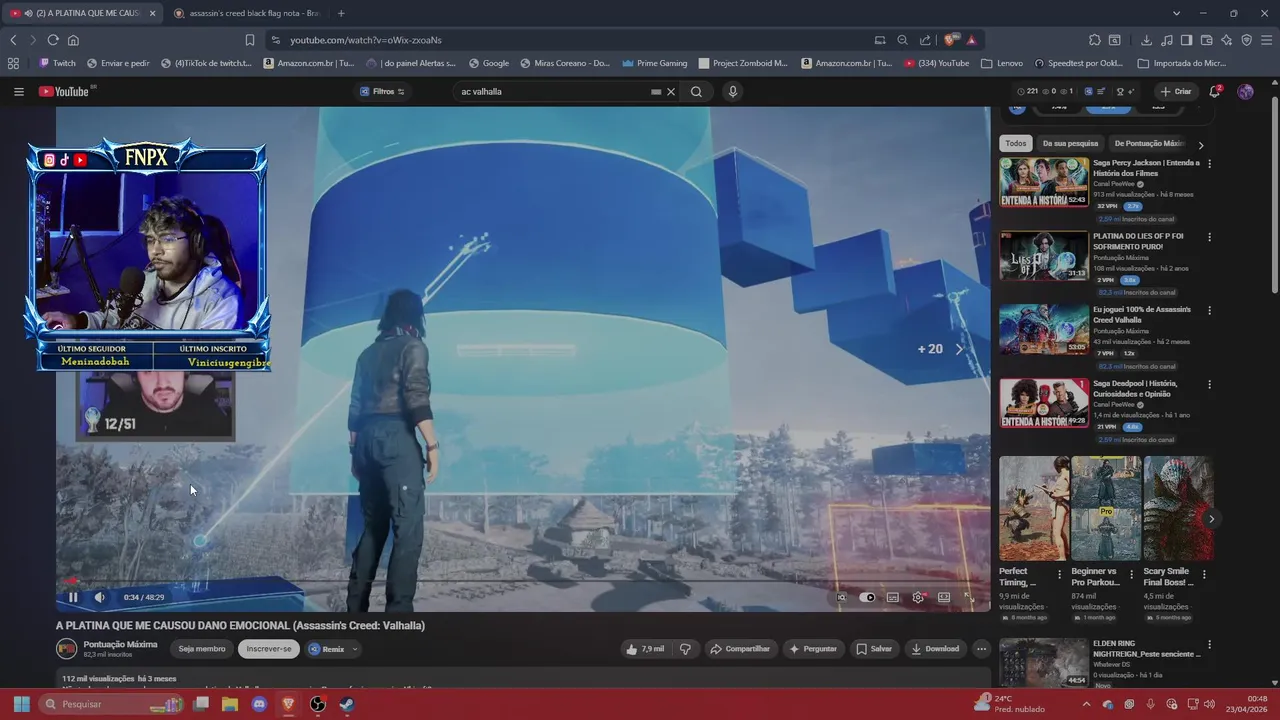This screenshot has width=1280, height=720.
Task: Open Steam from the taskbar
Action: pos(346,704)
